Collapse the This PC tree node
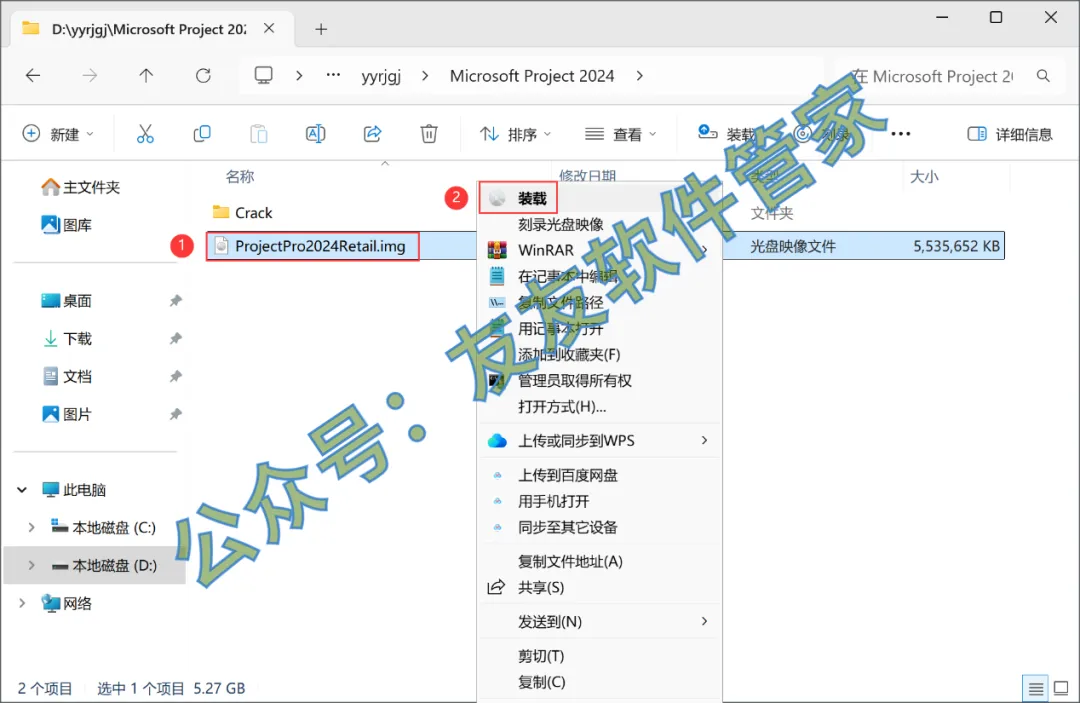 point(22,490)
